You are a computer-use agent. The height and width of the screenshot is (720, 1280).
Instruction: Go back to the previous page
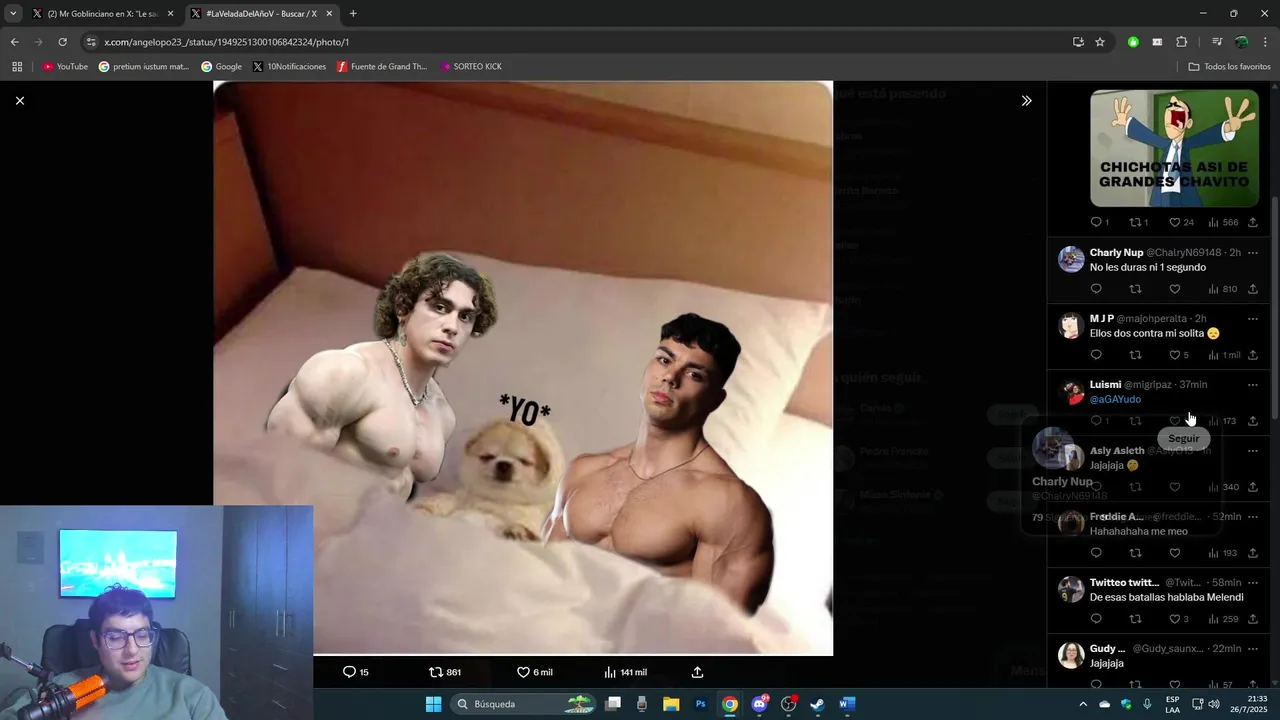(x=14, y=42)
